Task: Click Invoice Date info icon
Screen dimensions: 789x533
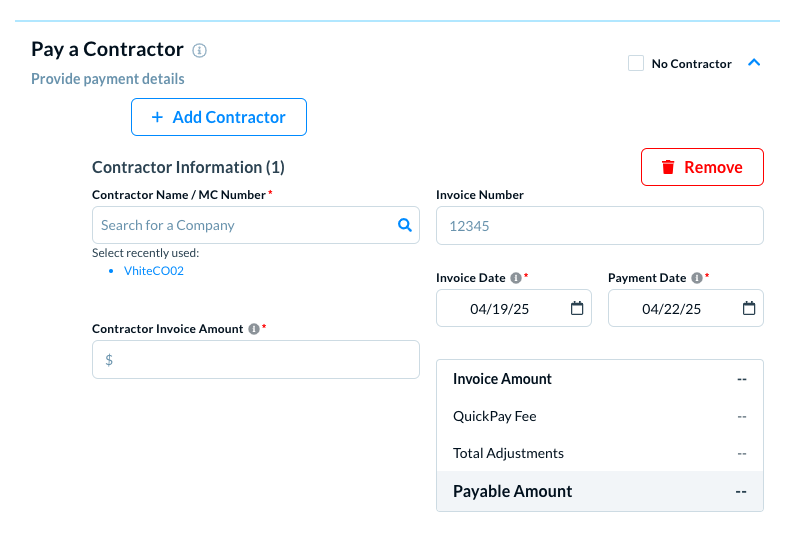Action: tap(515, 278)
